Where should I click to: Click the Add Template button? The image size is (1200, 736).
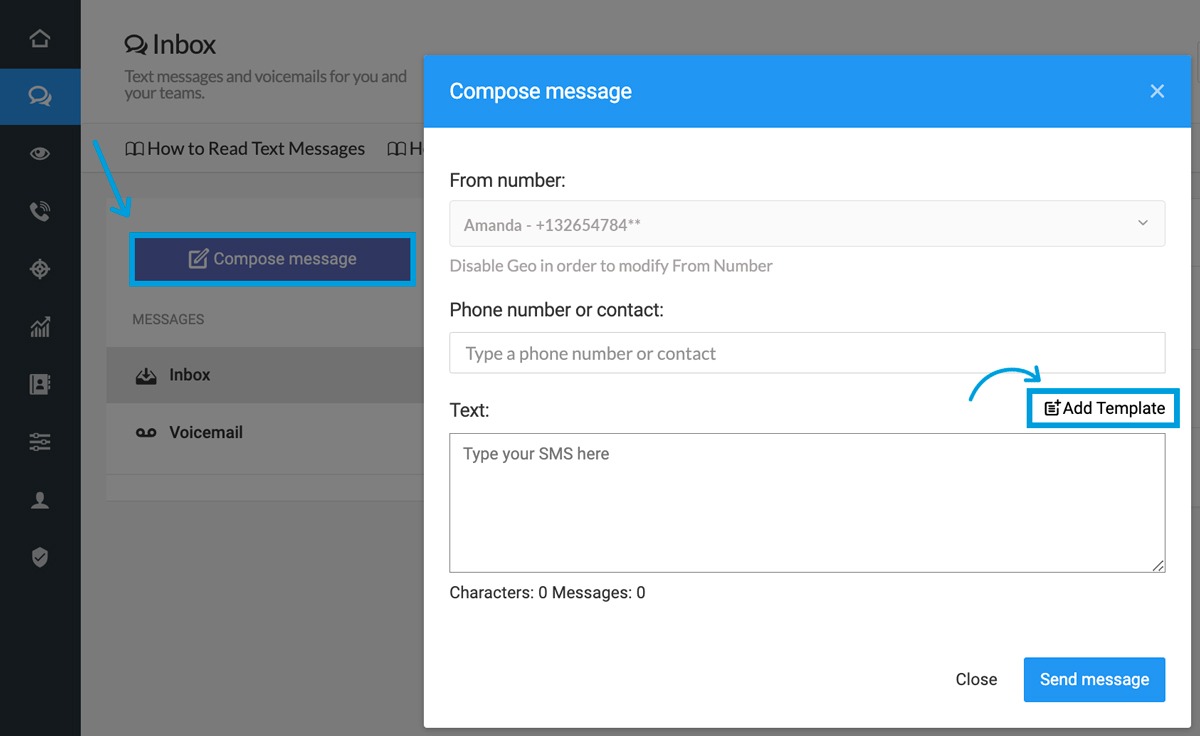tap(1104, 408)
